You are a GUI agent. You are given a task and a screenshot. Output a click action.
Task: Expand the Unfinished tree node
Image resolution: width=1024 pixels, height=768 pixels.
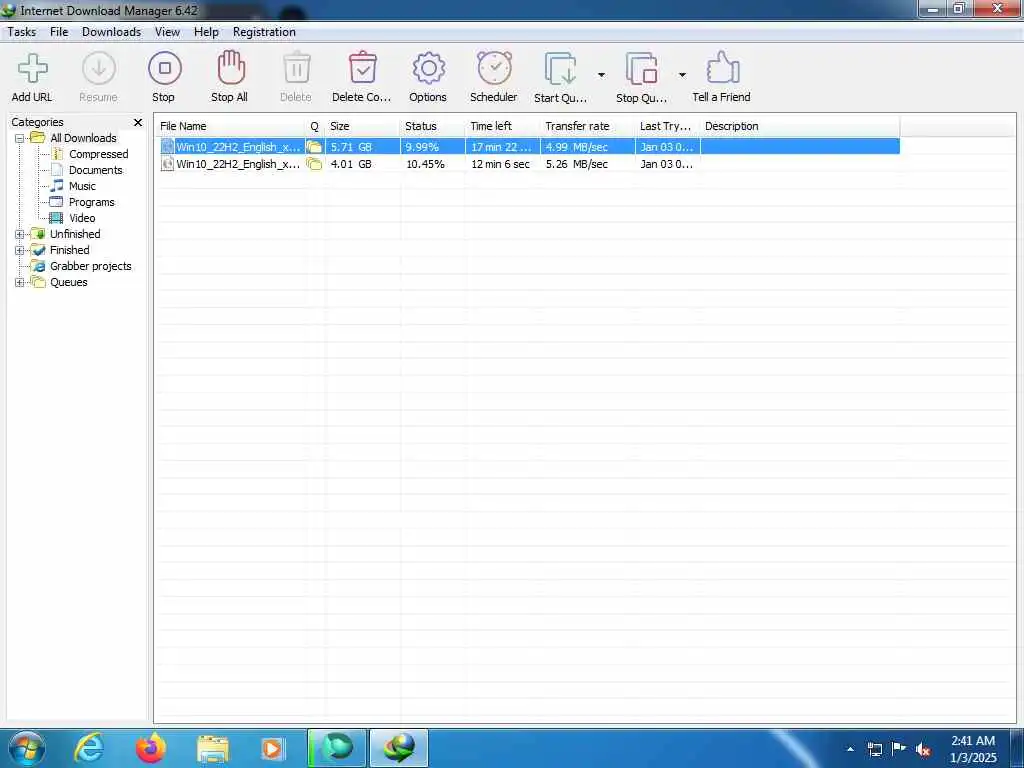(x=20, y=234)
